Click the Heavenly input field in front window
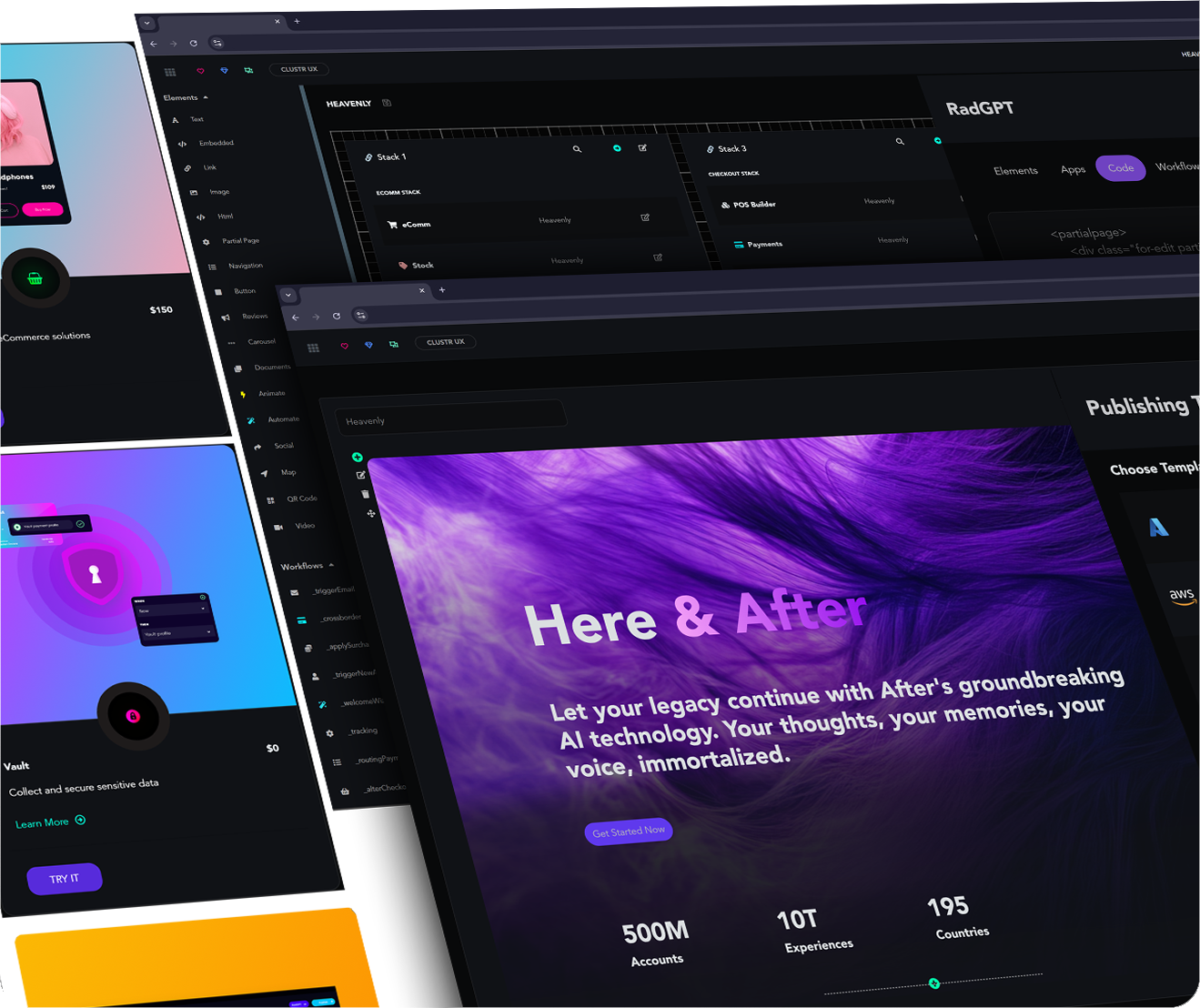 (452, 418)
